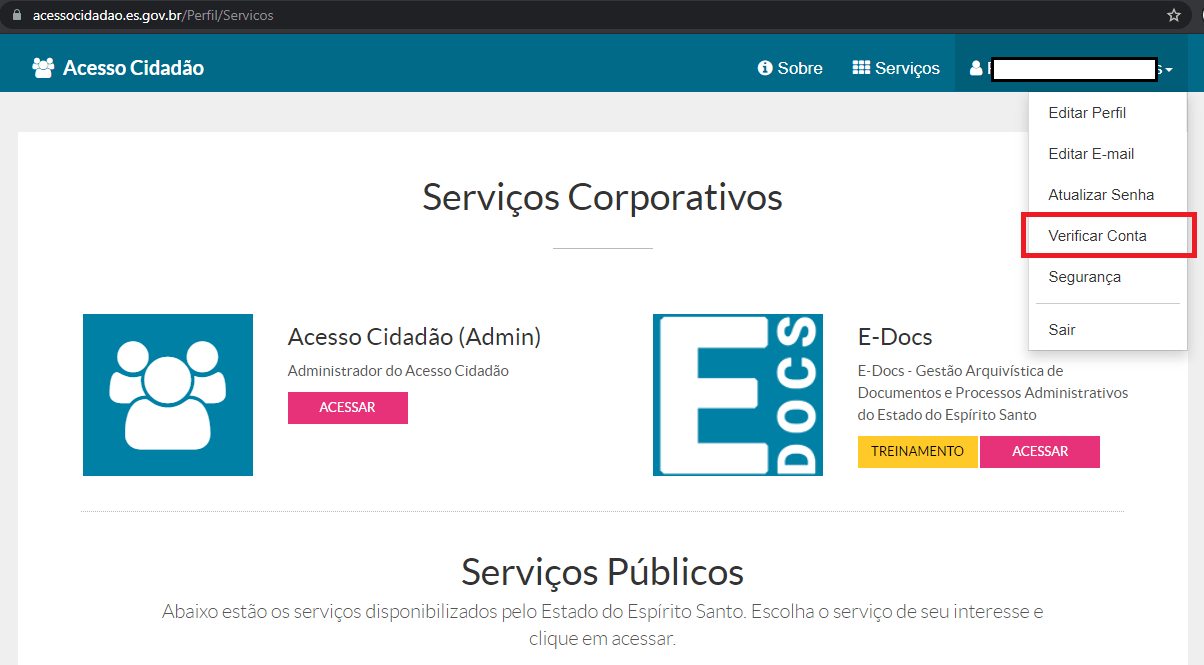Click the browser address bar URL
The image size is (1204, 665).
pos(153,16)
